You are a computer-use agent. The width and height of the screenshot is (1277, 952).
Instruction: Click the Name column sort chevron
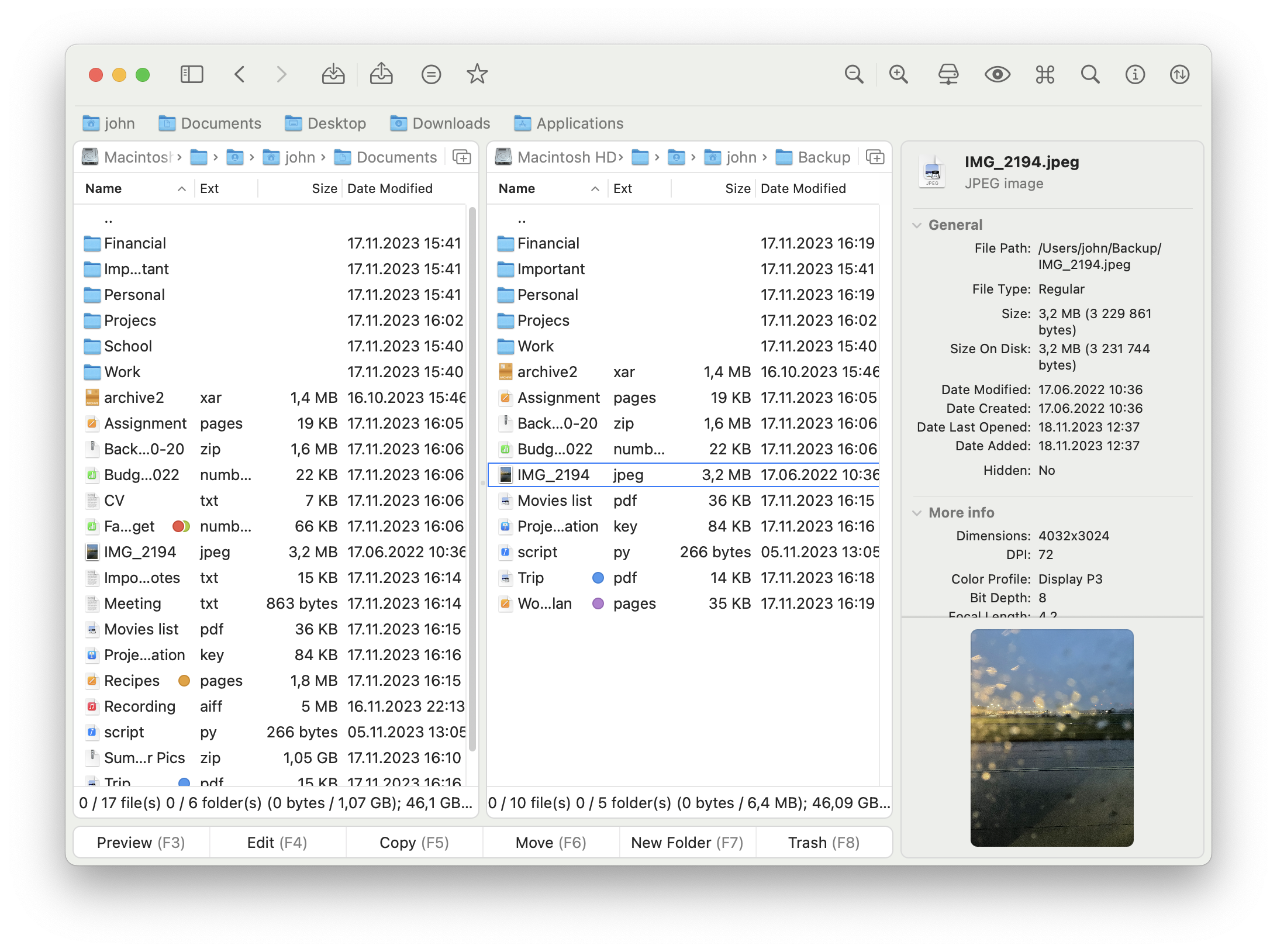coord(181,188)
